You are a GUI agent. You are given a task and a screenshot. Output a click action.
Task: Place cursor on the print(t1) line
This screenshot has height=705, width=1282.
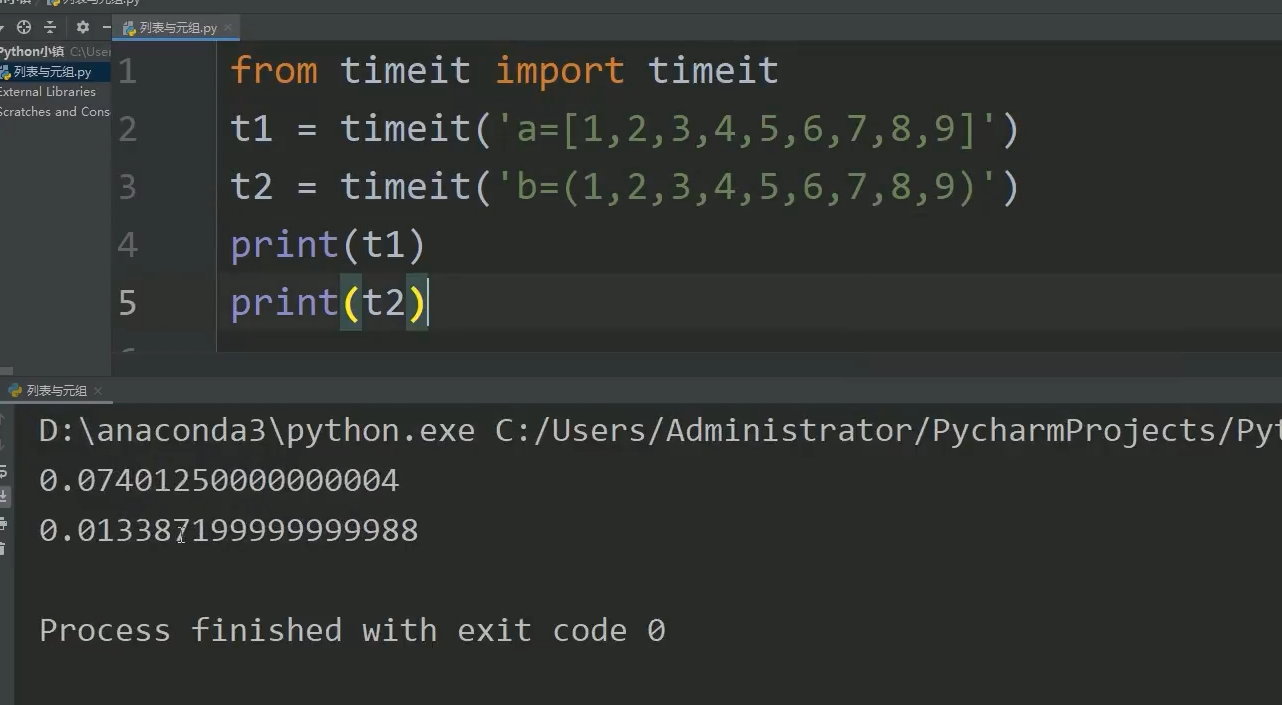[x=326, y=244]
